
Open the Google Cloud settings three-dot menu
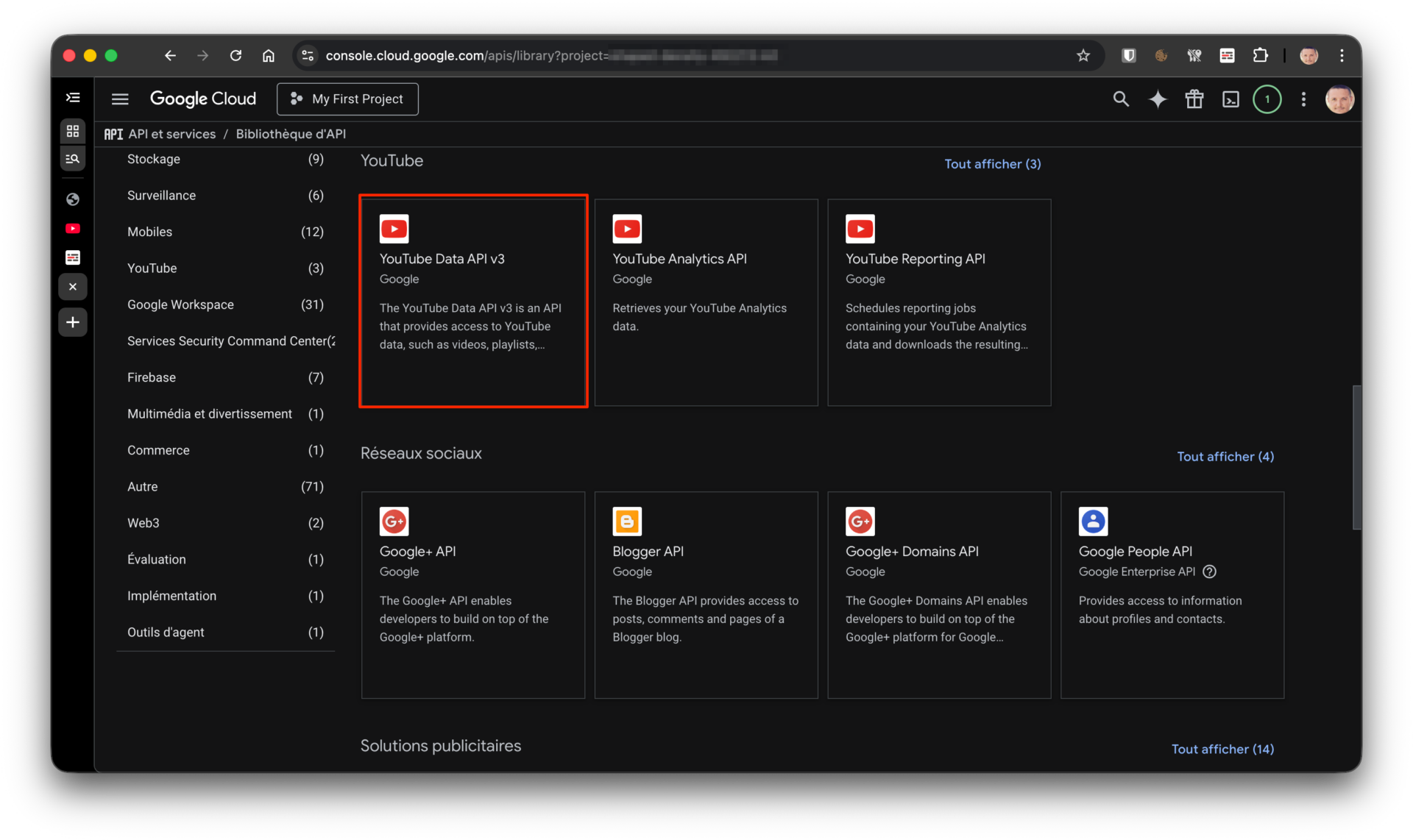point(1303,99)
